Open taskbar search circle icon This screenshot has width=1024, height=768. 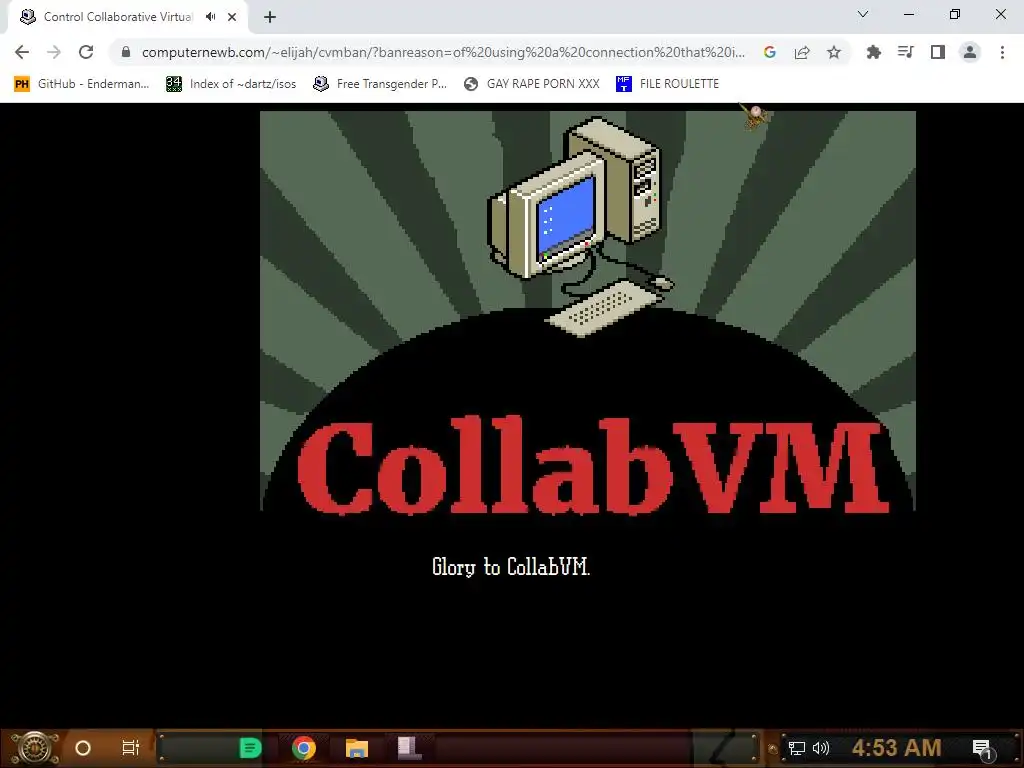[x=83, y=748]
